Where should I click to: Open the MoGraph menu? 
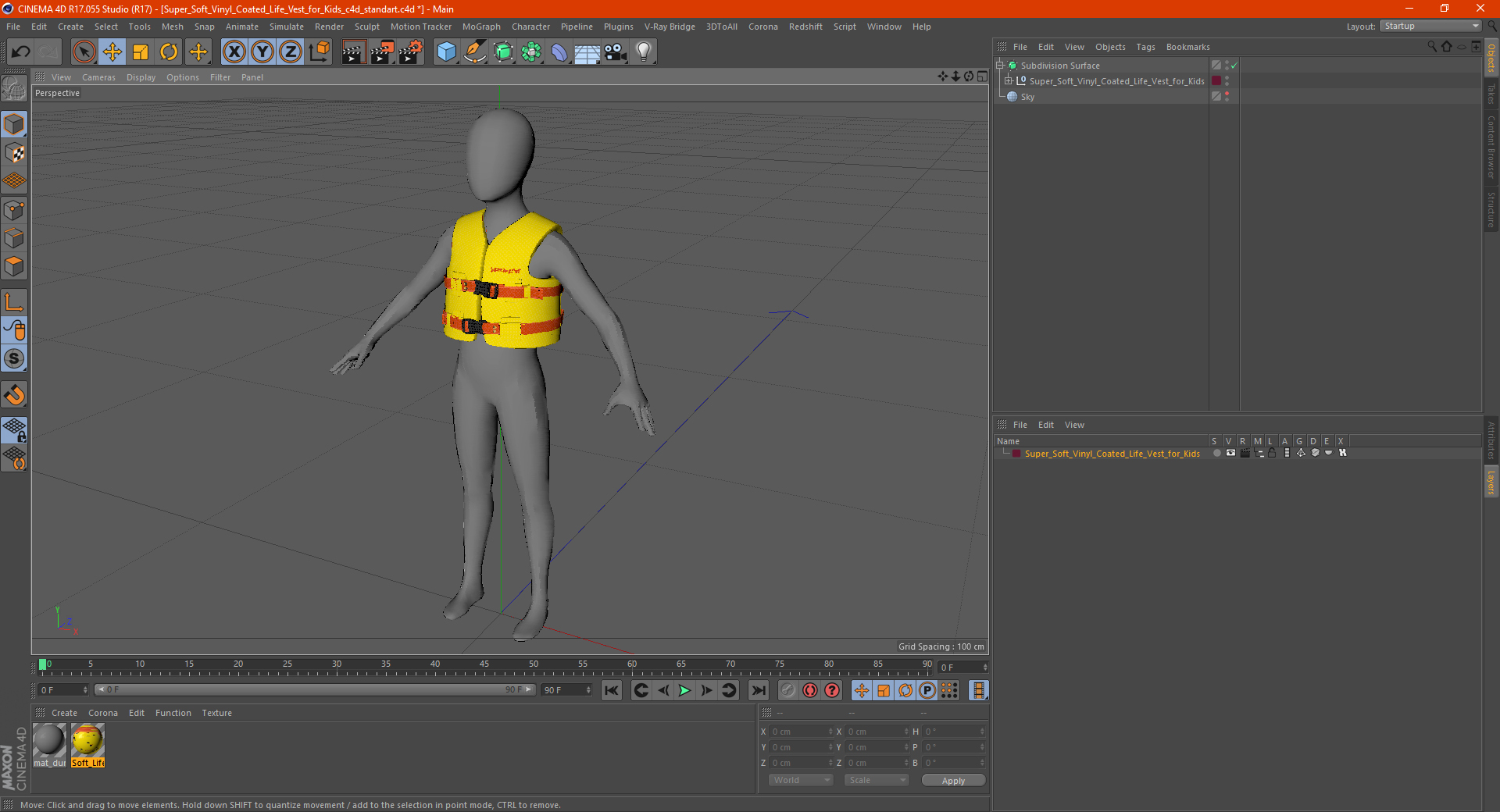(x=481, y=27)
